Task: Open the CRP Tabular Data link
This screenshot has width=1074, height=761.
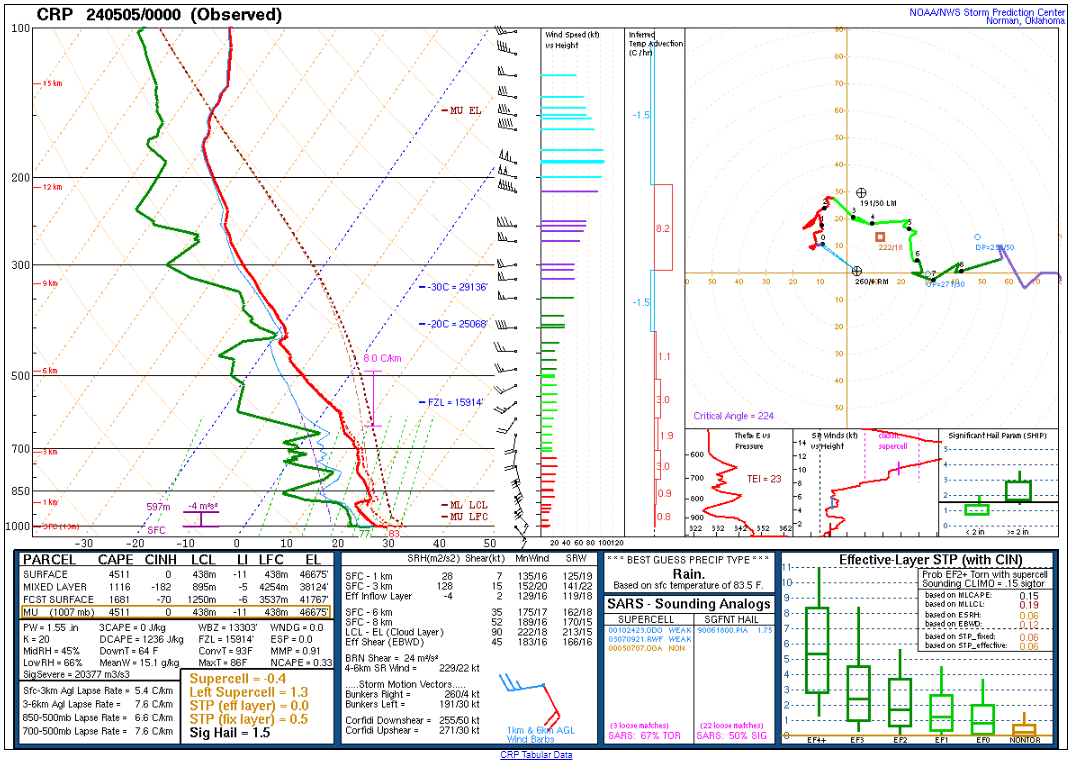Action: [x=536, y=755]
